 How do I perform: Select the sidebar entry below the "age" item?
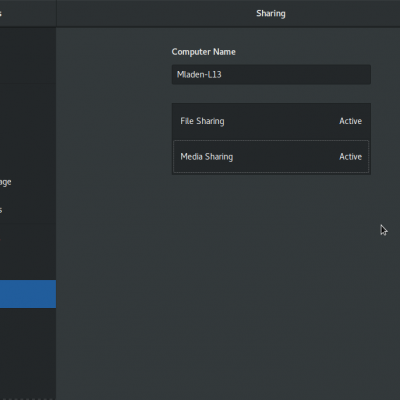pyautogui.click(x=28, y=210)
